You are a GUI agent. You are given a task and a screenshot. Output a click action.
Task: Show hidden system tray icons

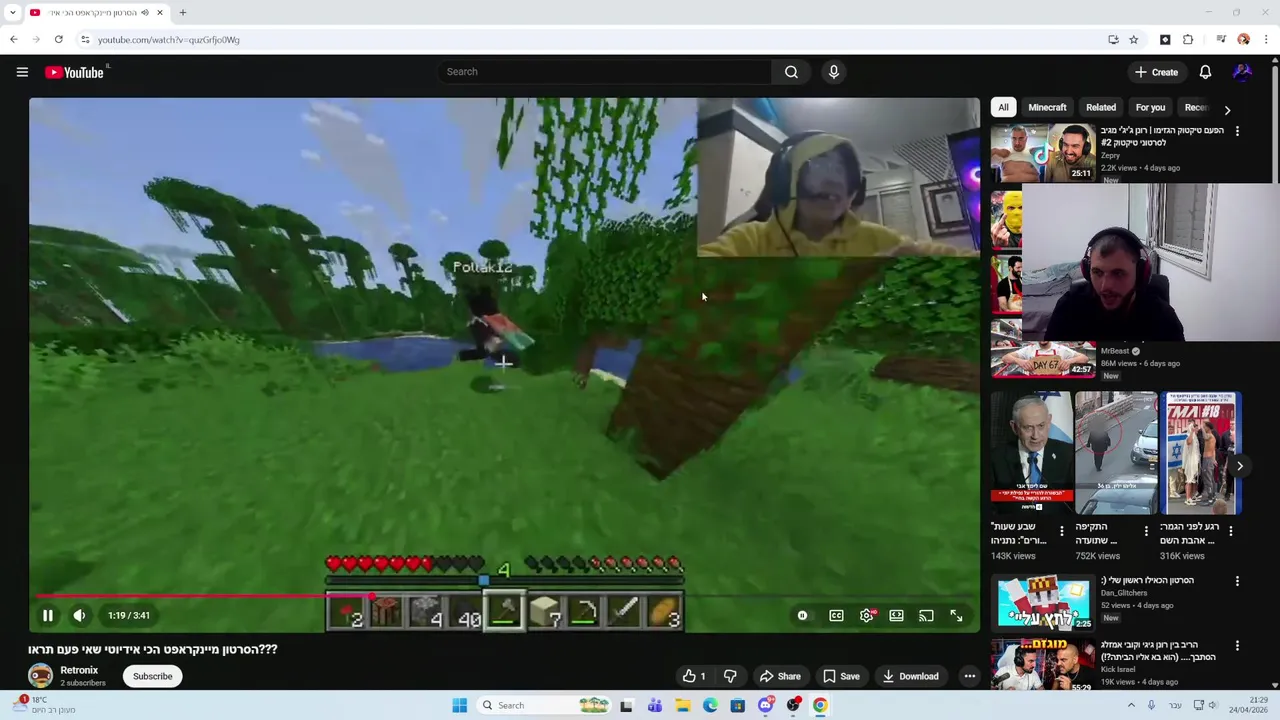click(x=1131, y=706)
